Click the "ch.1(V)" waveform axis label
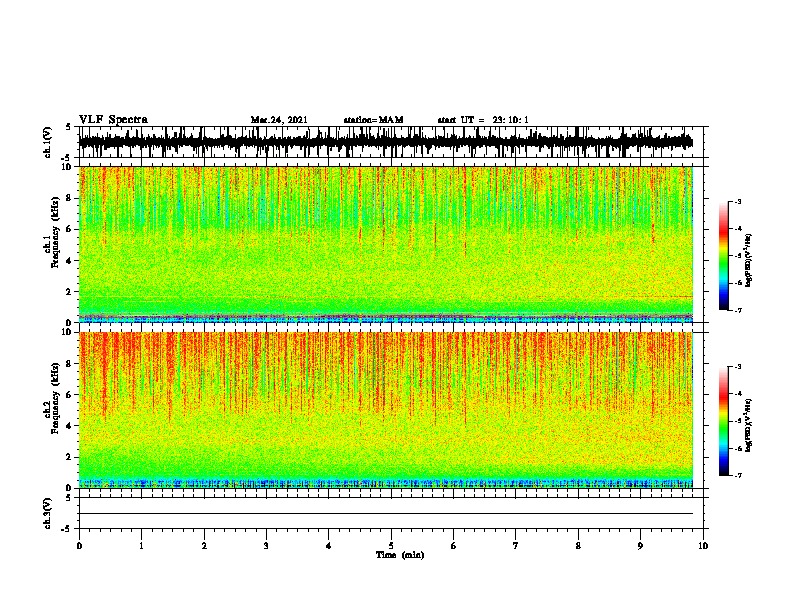The width and height of the screenshot is (792, 612). (x=48, y=142)
